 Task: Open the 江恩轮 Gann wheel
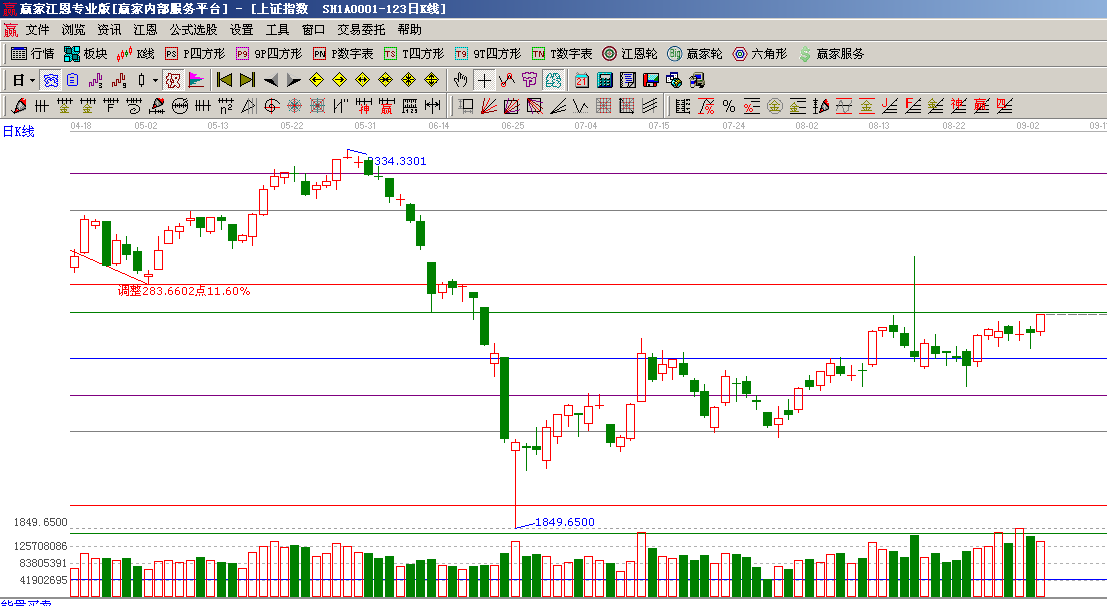tap(629, 54)
